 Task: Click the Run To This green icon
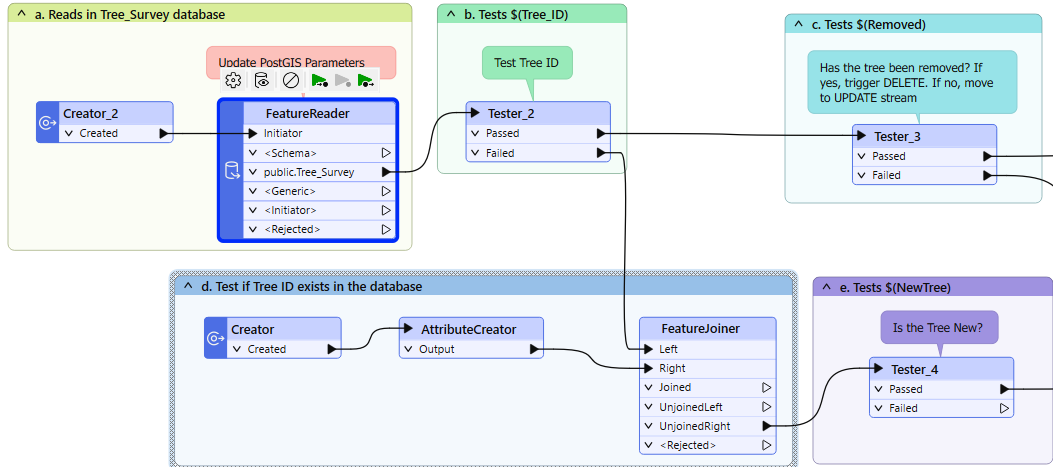(319, 80)
